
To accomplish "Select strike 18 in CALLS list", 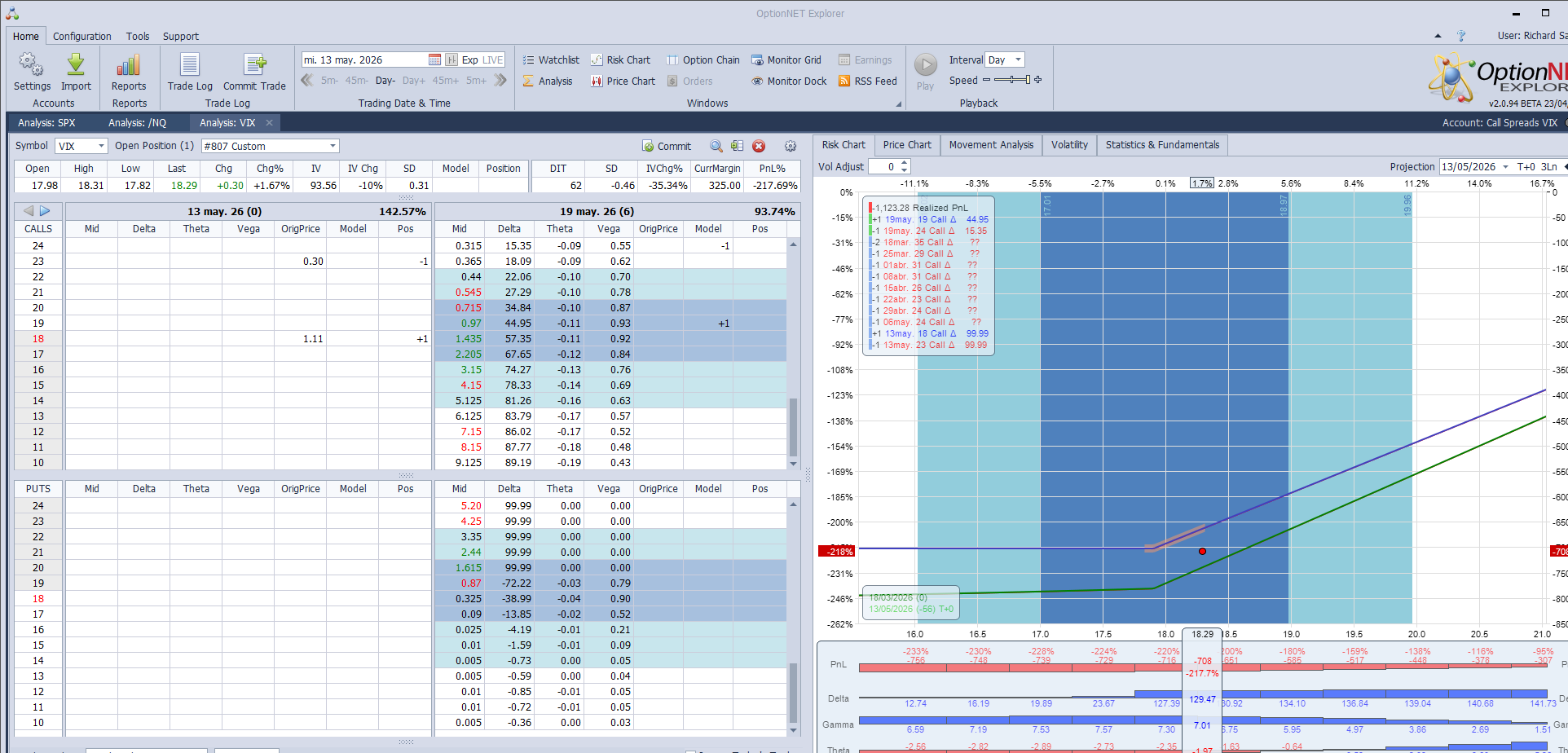I will [38, 339].
